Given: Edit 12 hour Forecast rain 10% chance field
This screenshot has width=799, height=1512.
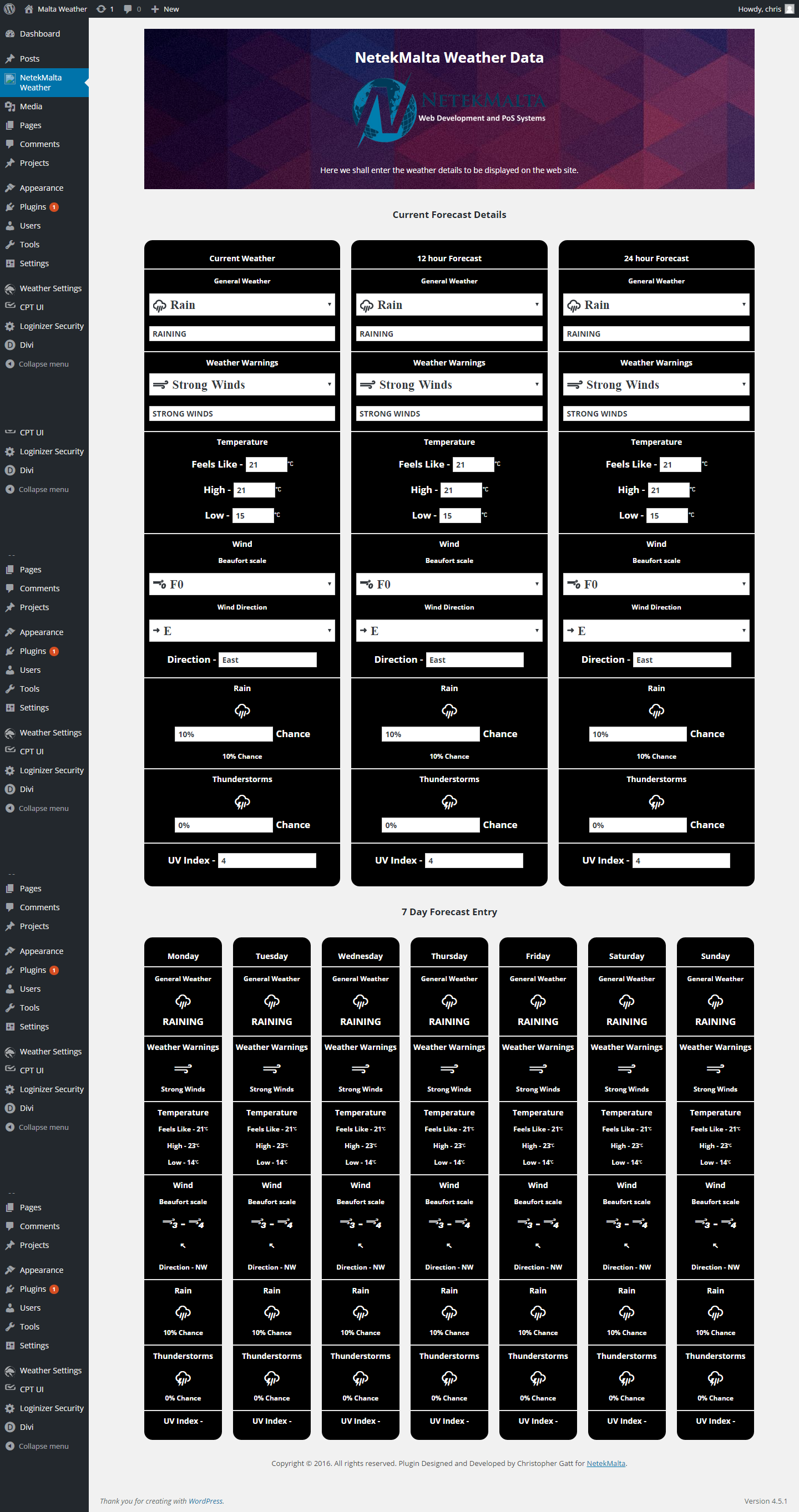Looking at the screenshot, I should click(x=431, y=734).
